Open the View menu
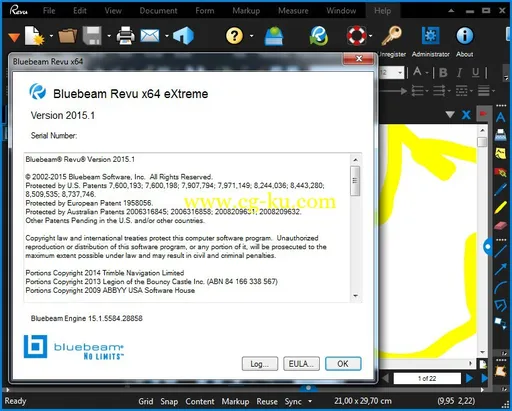Screen dimensions: 512x411 pos(113,11)
